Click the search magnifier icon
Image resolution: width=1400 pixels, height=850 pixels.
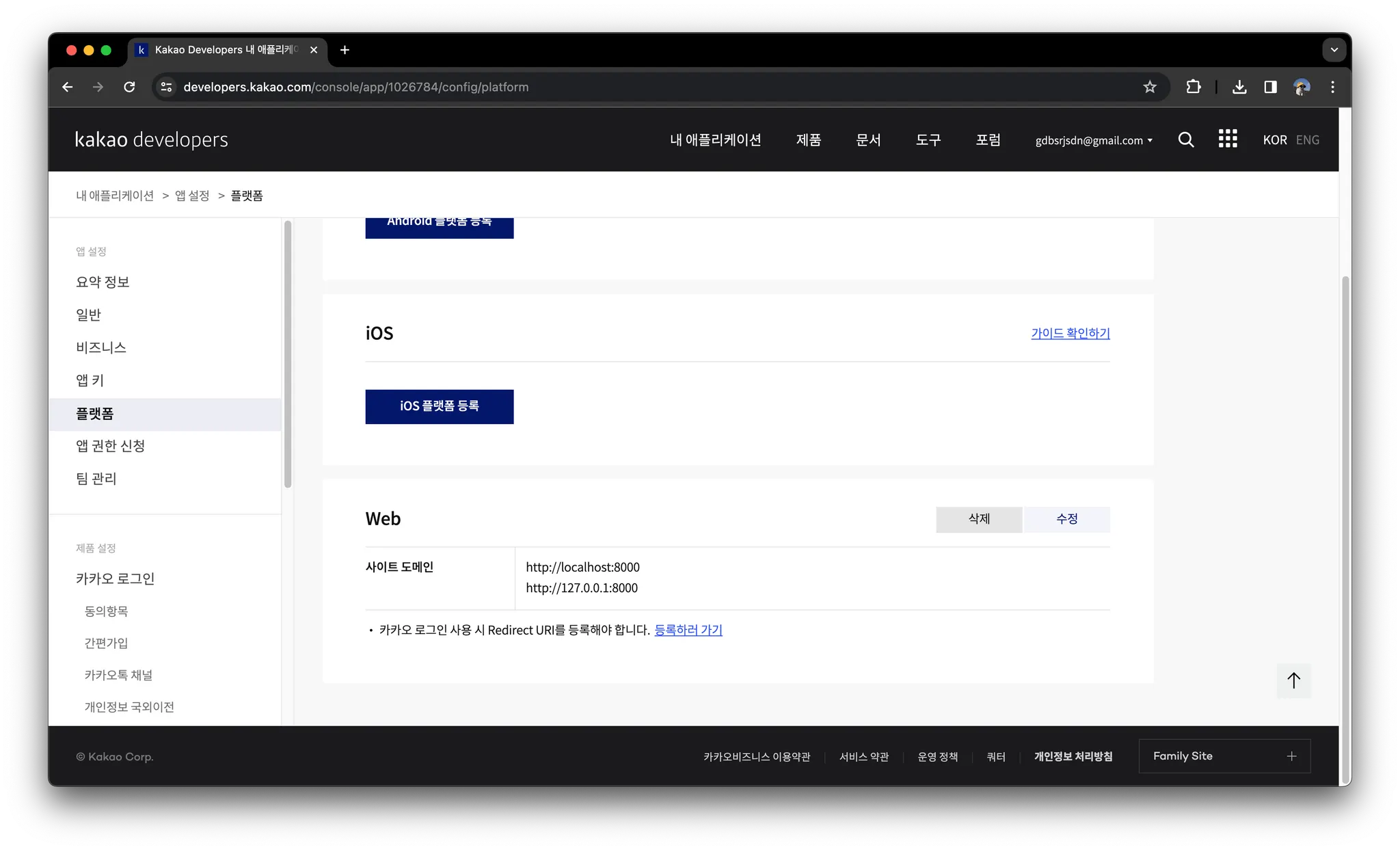1186,140
